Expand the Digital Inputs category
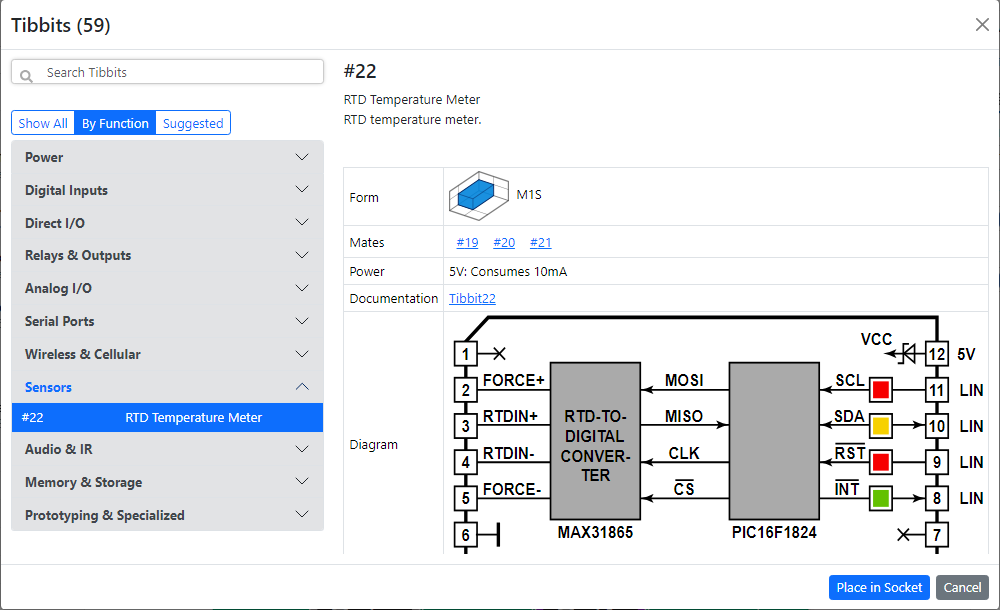Viewport: 1000px width, 610px height. click(168, 190)
